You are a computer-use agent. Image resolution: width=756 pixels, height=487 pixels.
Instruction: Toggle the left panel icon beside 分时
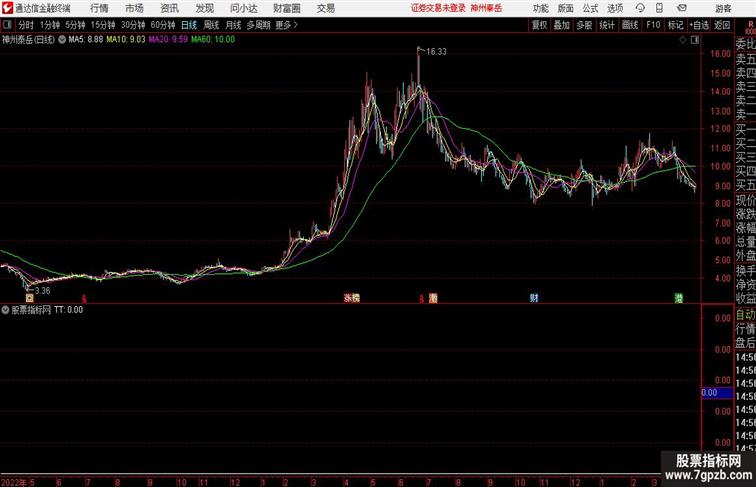[x=7, y=25]
